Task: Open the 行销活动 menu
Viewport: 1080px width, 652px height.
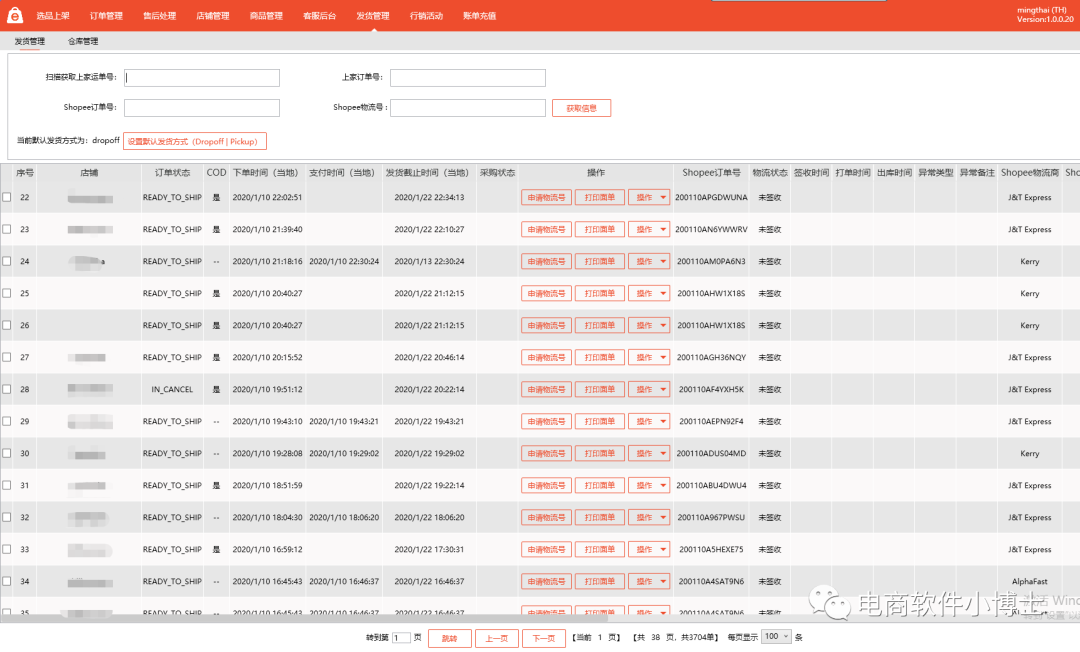Action: pyautogui.click(x=426, y=16)
